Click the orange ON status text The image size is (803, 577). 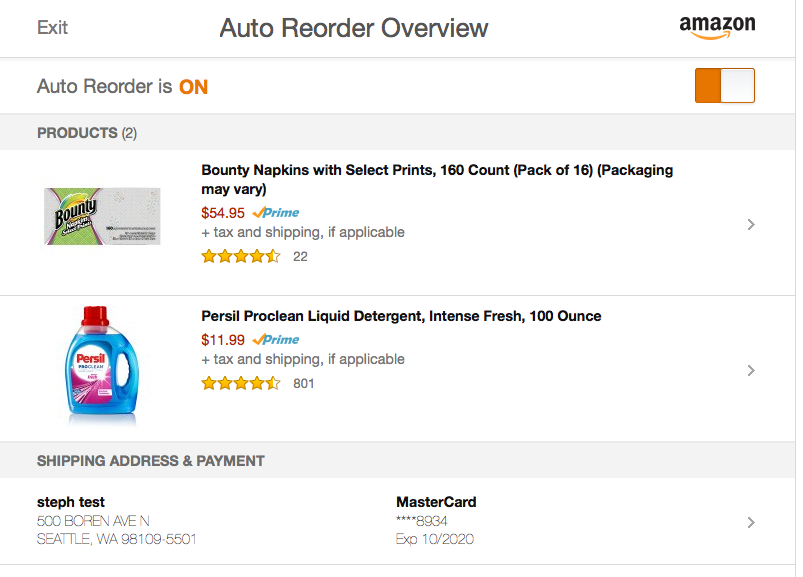point(193,87)
